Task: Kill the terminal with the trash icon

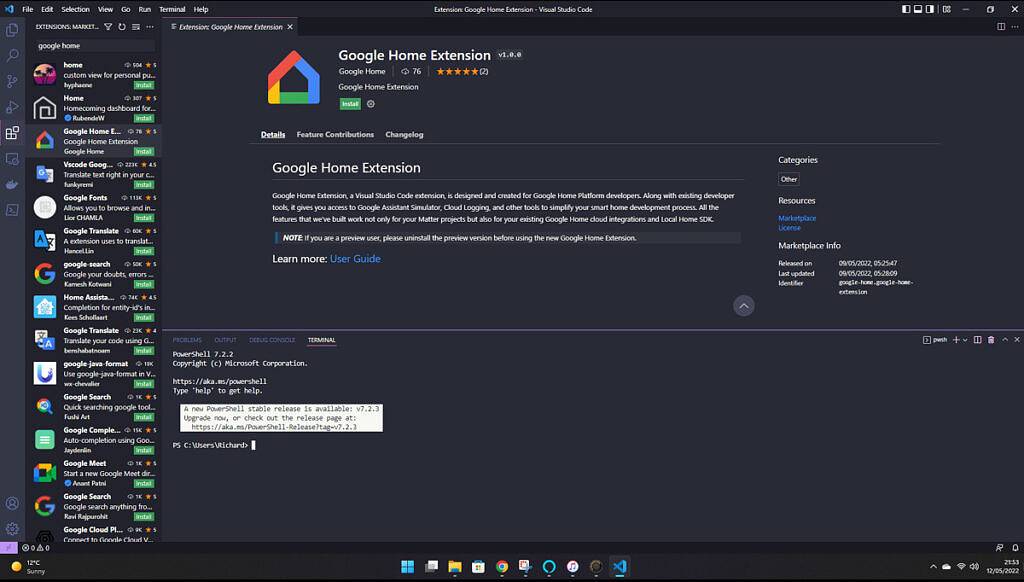Action: point(990,340)
